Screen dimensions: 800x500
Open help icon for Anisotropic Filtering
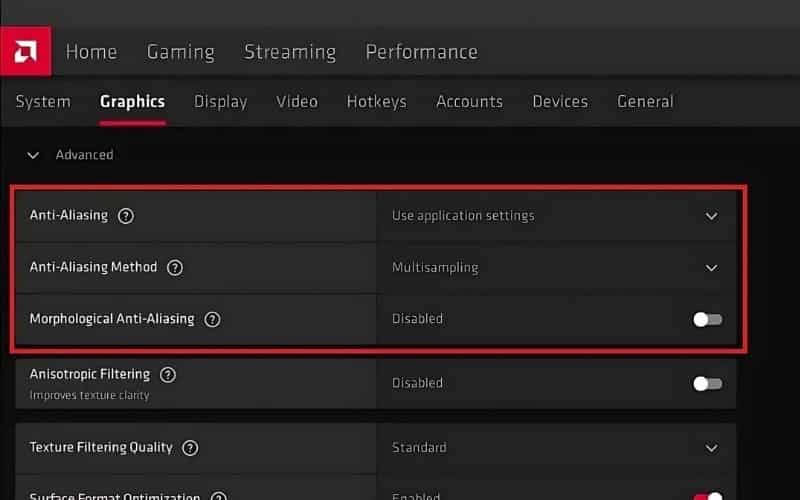point(168,375)
